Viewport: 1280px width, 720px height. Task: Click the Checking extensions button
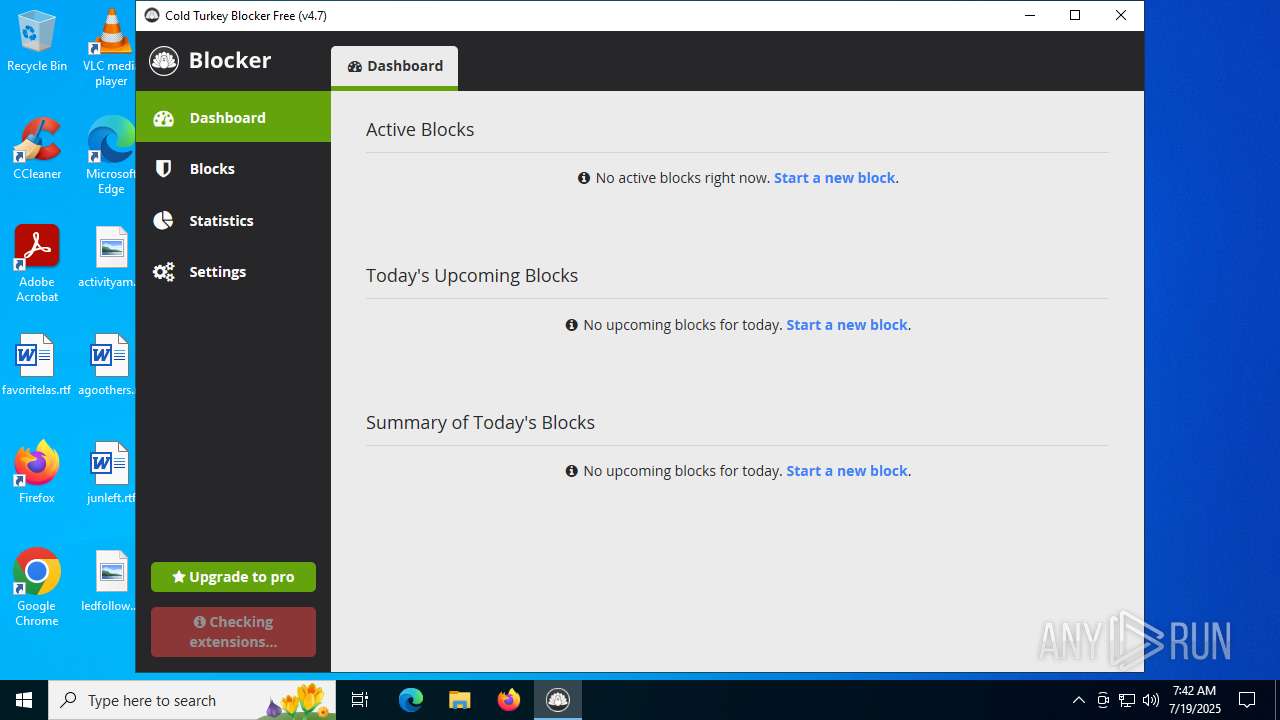tap(233, 632)
